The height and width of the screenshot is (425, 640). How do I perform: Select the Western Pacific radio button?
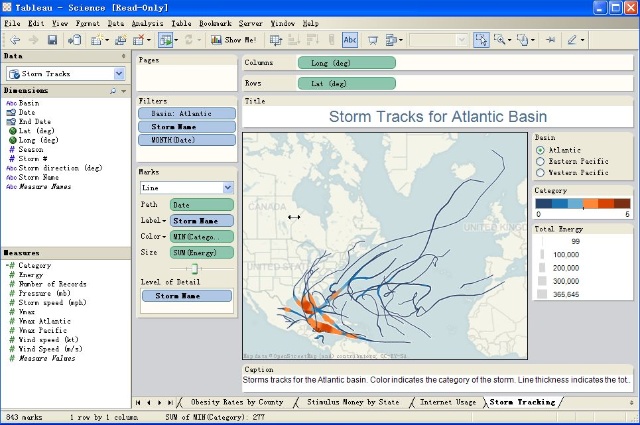pyautogui.click(x=540, y=173)
